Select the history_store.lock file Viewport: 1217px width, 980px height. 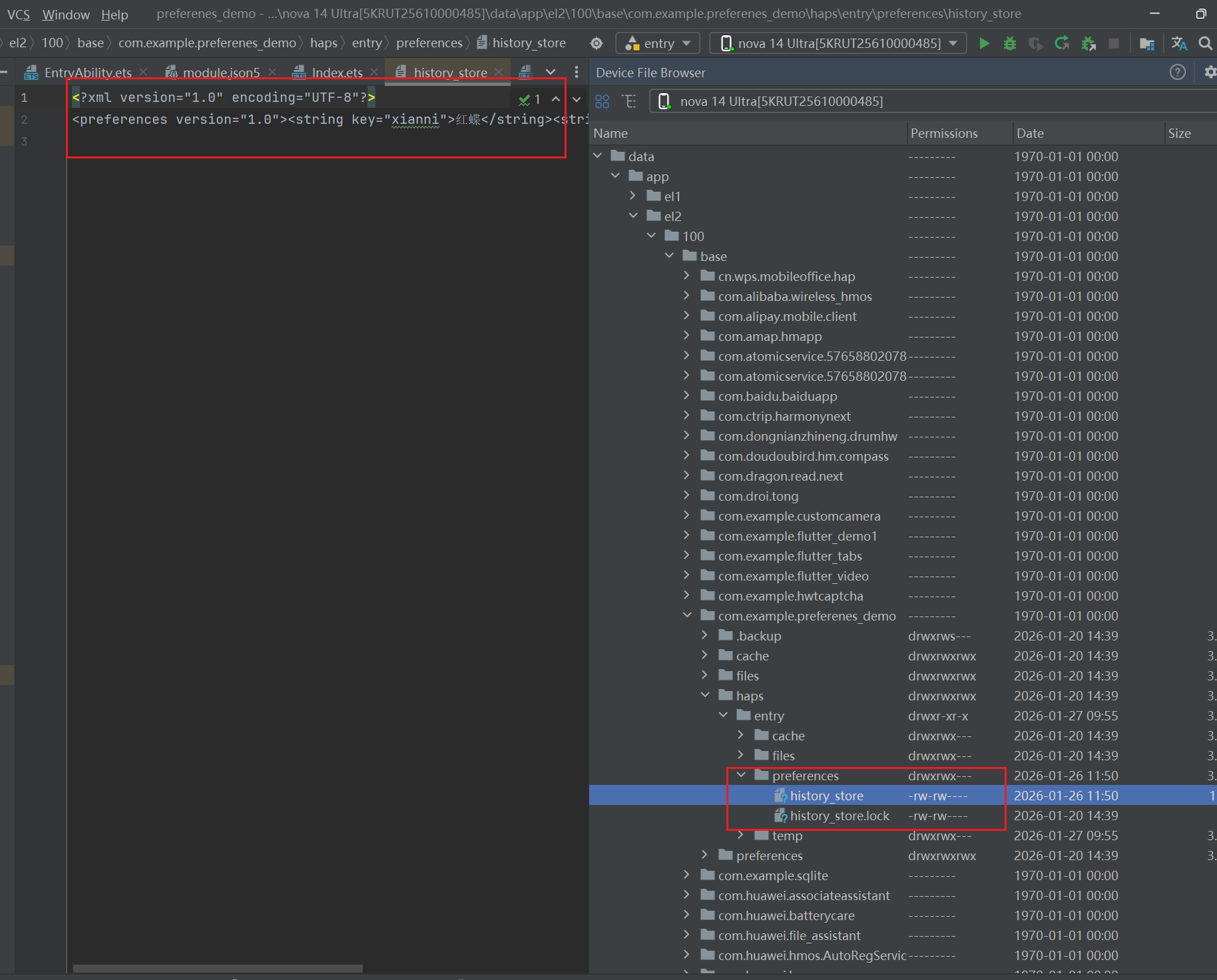(x=839, y=816)
